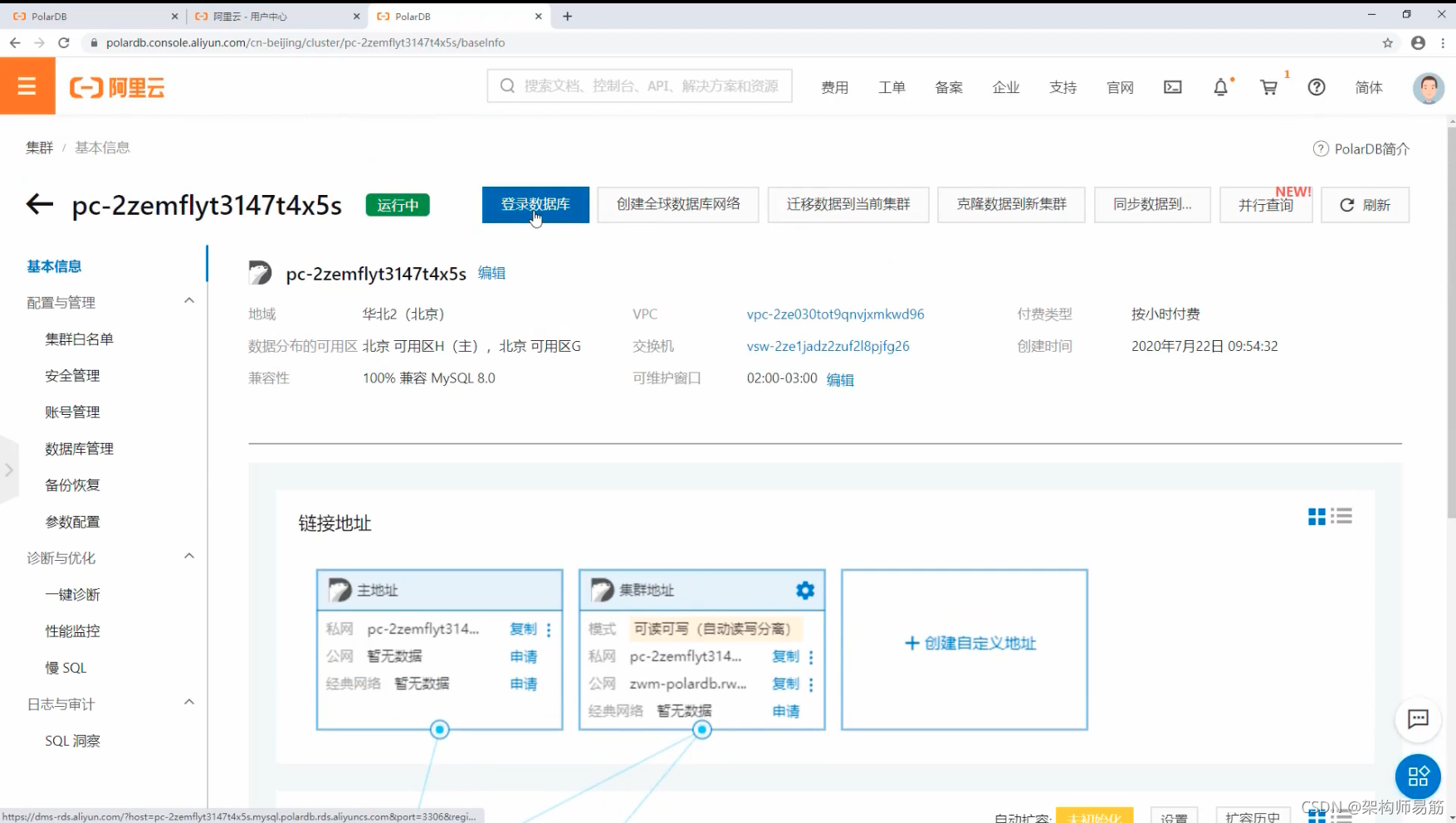The width and height of the screenshot is (1456, 823).
Task: Open the blue quick-access floating button
Action: click(x=1418, y=777)
